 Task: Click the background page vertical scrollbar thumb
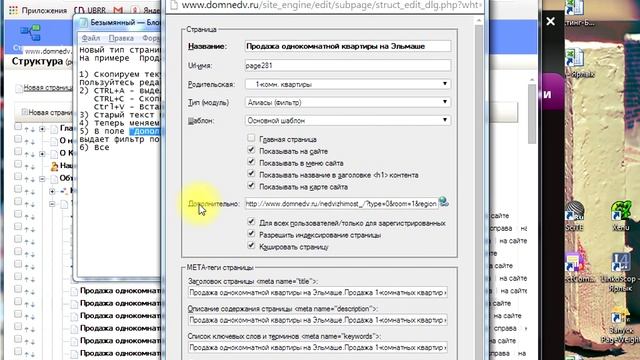click(531, 114)
